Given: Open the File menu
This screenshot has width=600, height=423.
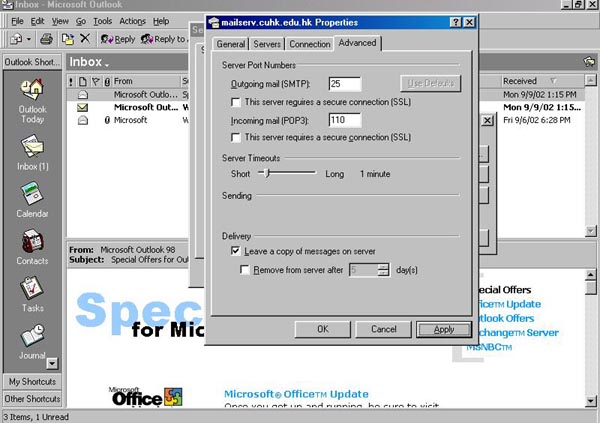Looking at the screenshot, I should (17, 21).
